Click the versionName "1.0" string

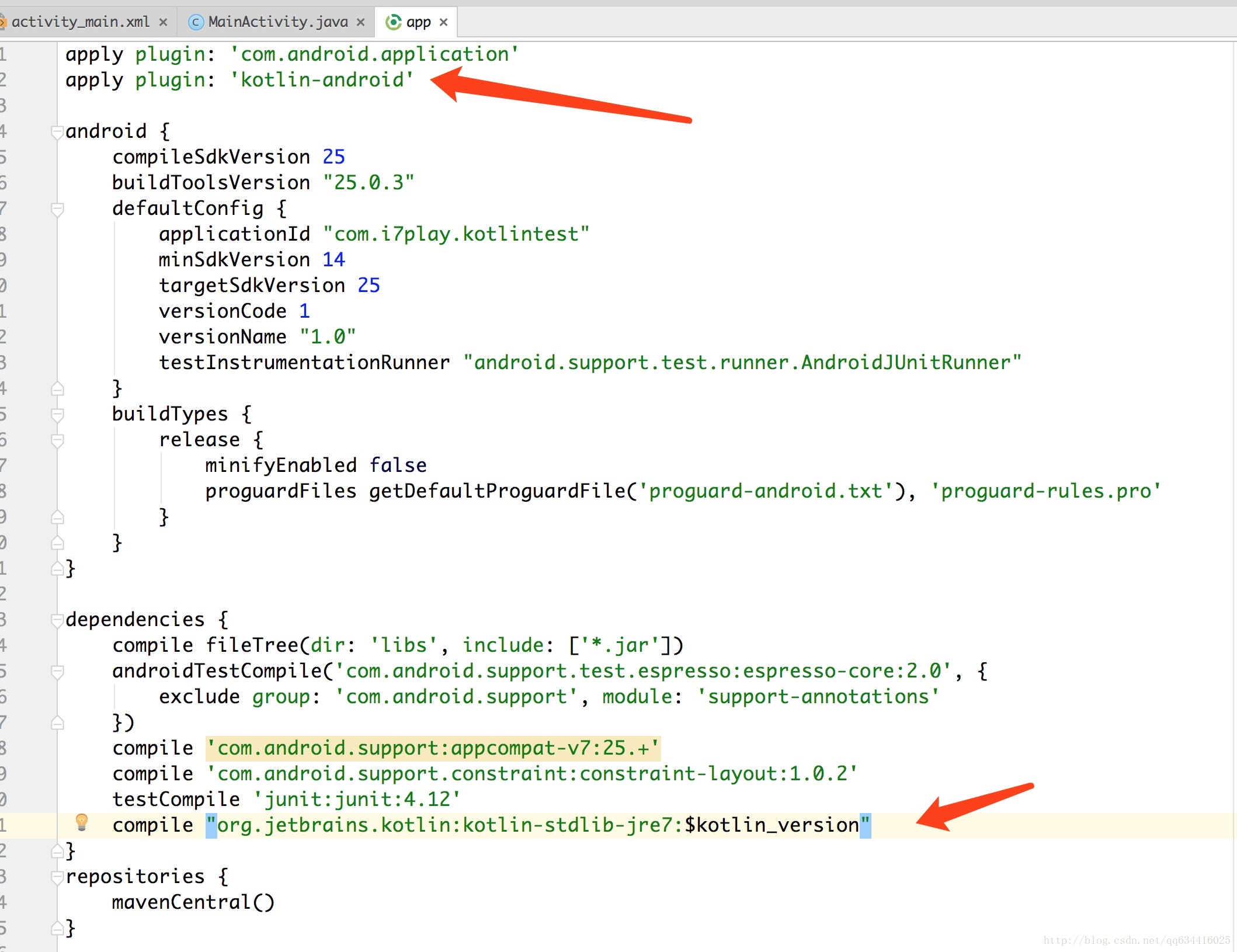328,337
